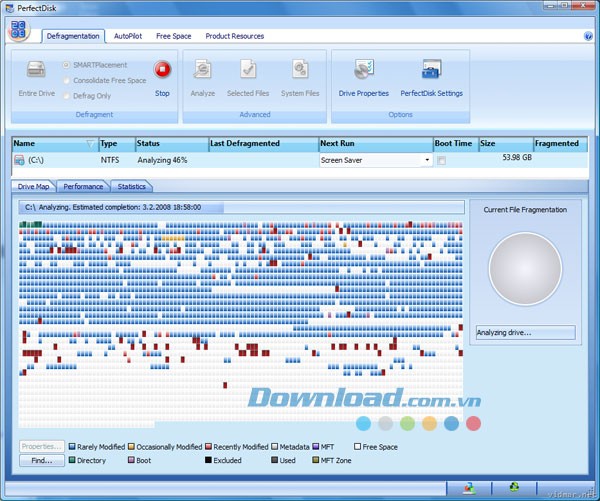The image size is (600, 501).
Task: Click the PerfectDisk application orb button
Action: (x=18, y=30)
